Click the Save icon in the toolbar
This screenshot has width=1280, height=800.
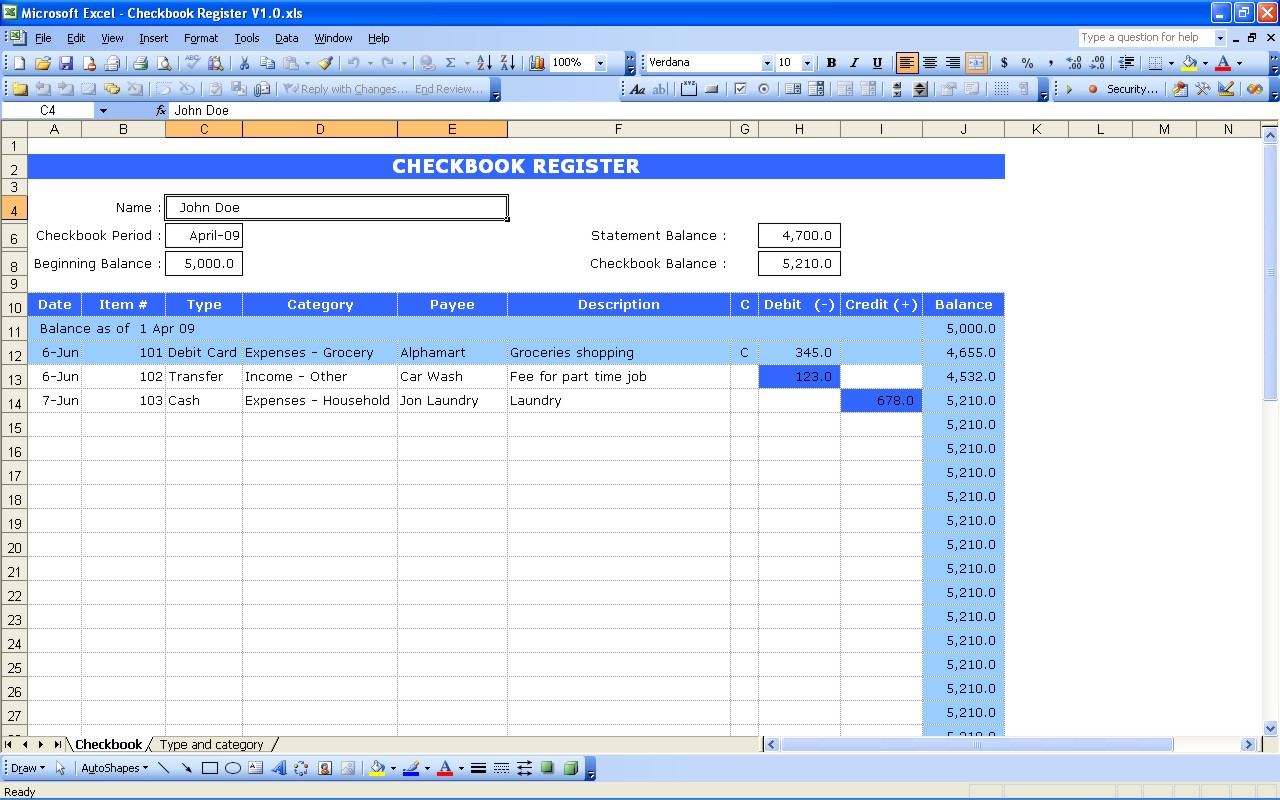[66, 63]
